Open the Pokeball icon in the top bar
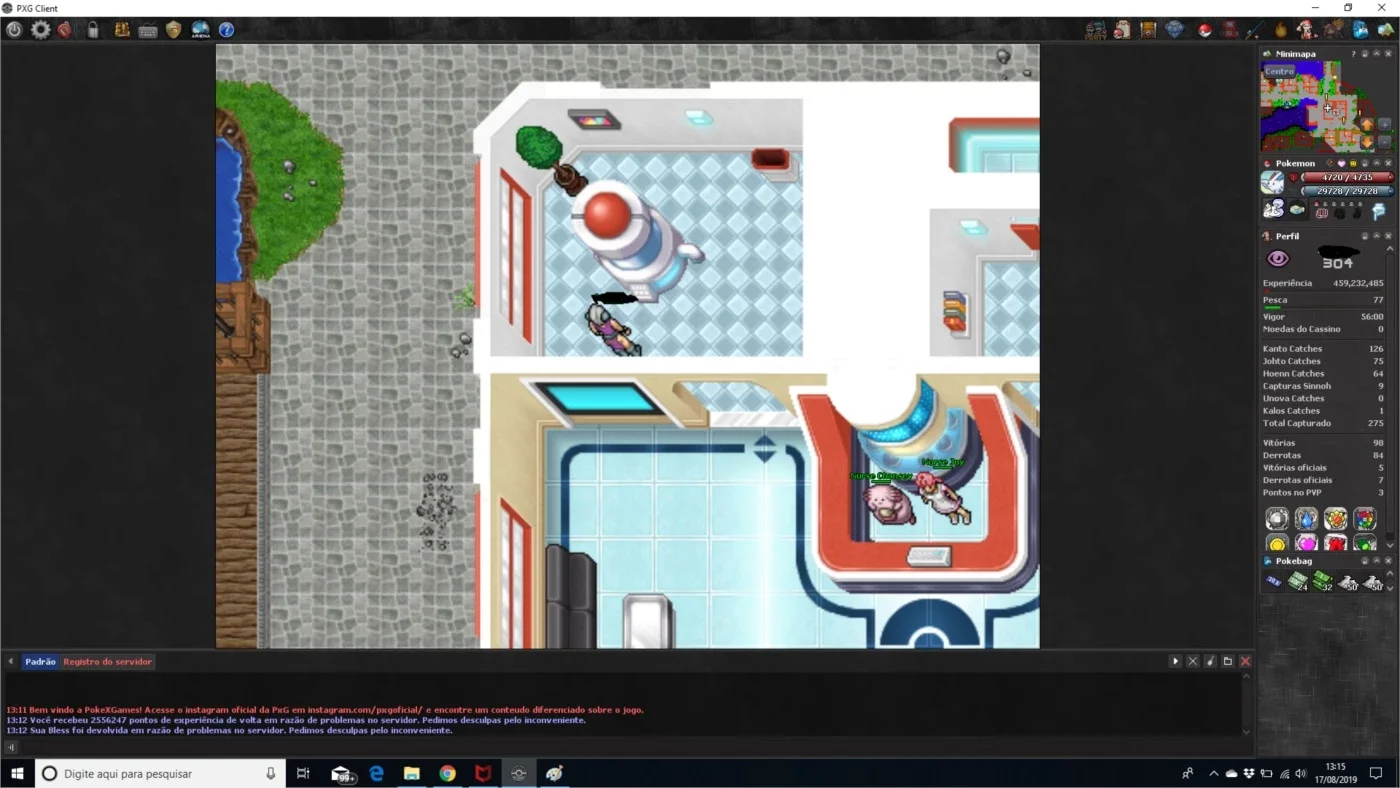The image size is (1400, 788). point(1205,30)
